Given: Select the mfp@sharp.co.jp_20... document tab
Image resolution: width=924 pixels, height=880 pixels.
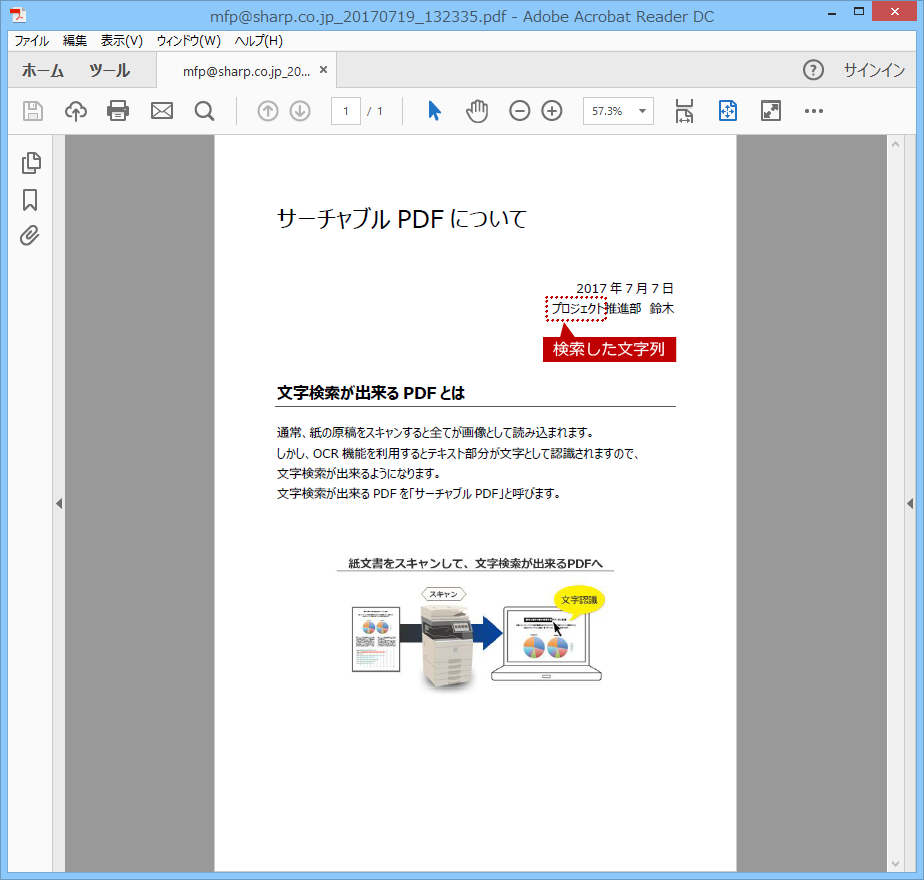Looking at the screenshot, I should [x=246, y=71].
